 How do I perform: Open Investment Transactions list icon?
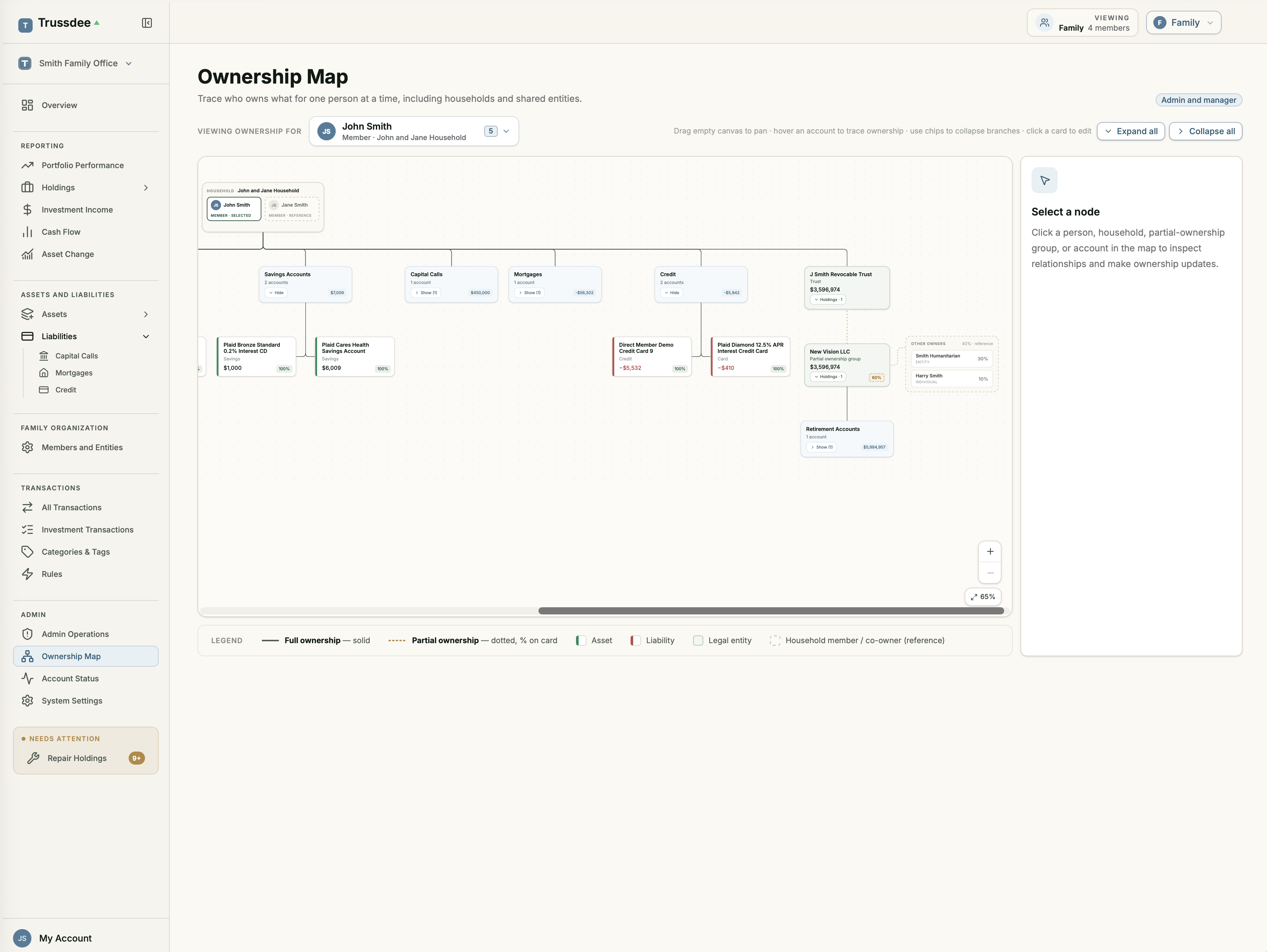click(27, 530)
